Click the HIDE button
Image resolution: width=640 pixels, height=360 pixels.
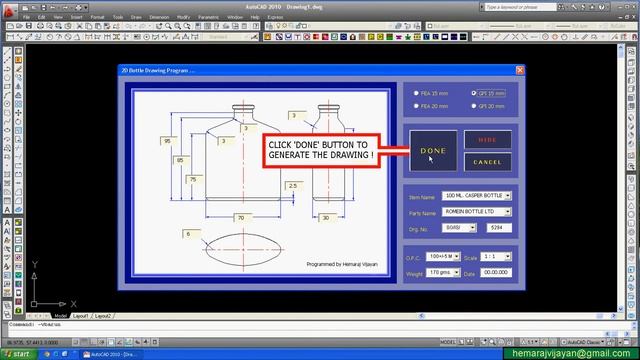(x=487, y=140)
